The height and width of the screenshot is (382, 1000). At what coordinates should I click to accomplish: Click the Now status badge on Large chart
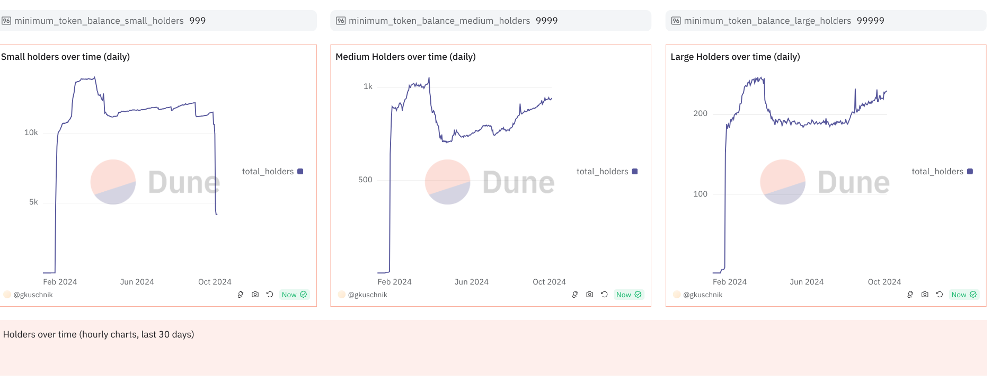(x=964, y=295)
